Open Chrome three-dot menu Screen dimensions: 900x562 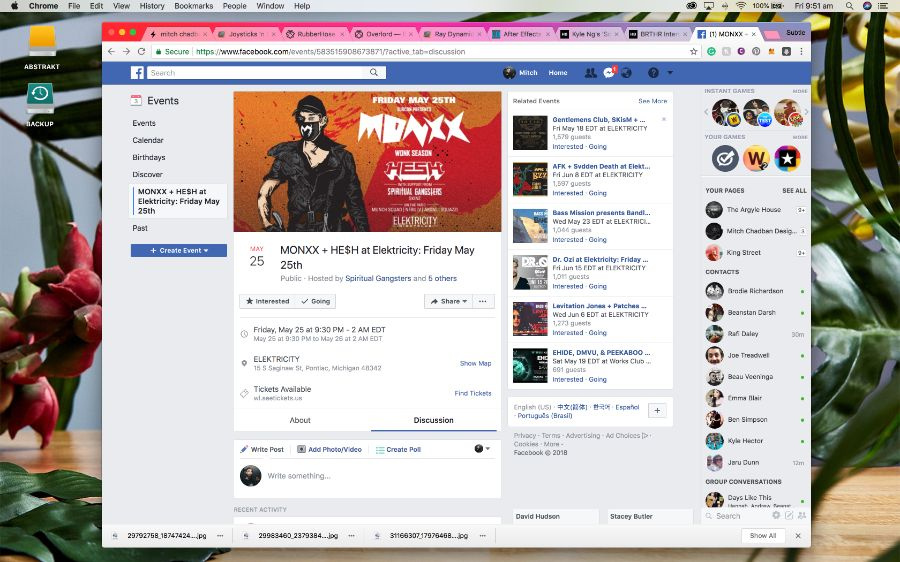click(x=801, y=52)
